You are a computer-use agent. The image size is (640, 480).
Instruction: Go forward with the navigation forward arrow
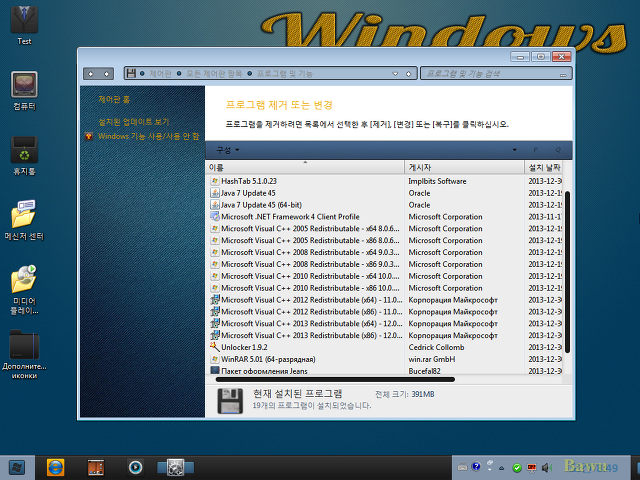(106, 74)
